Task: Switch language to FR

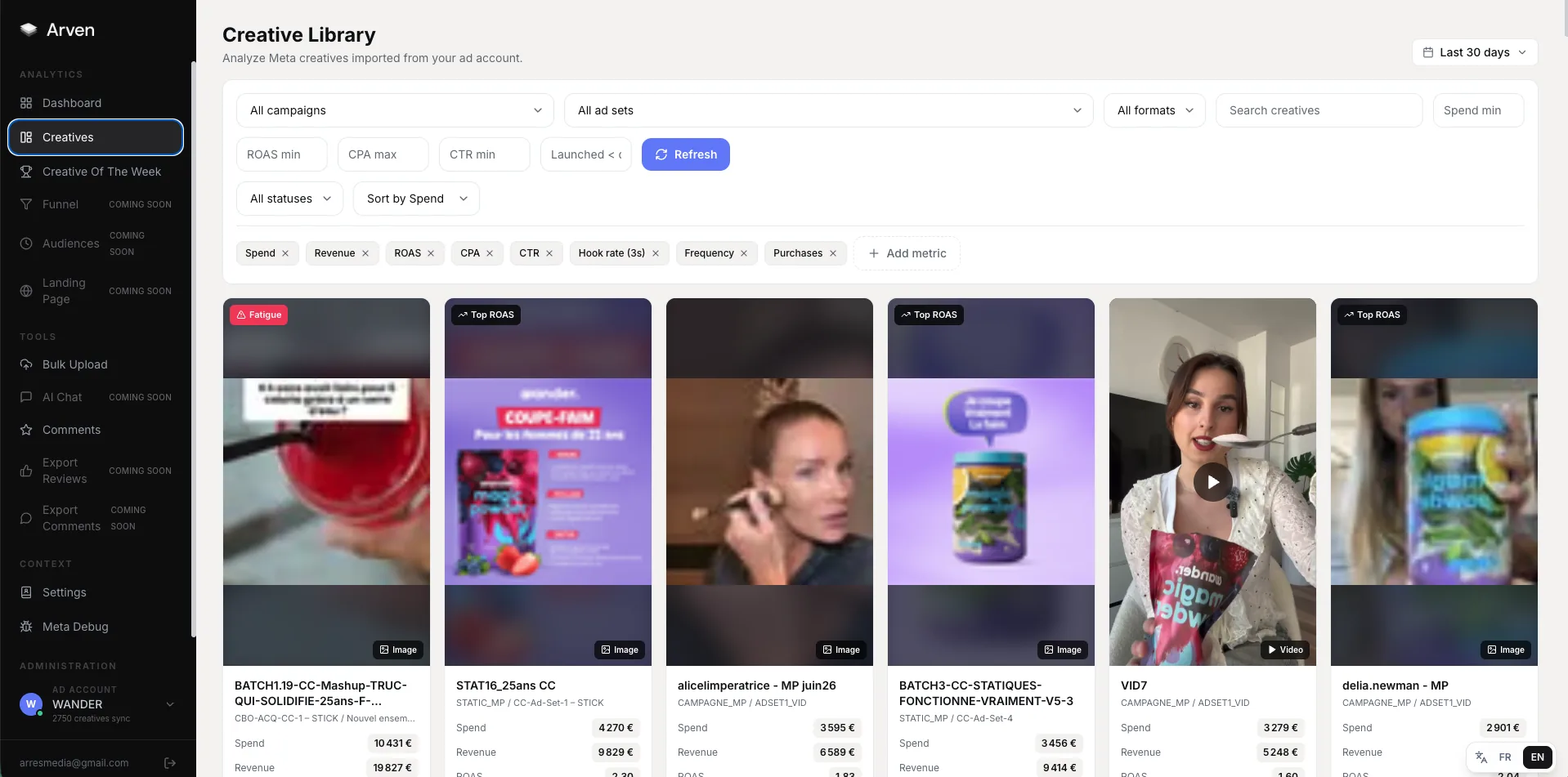Action: coord(1505,757)
